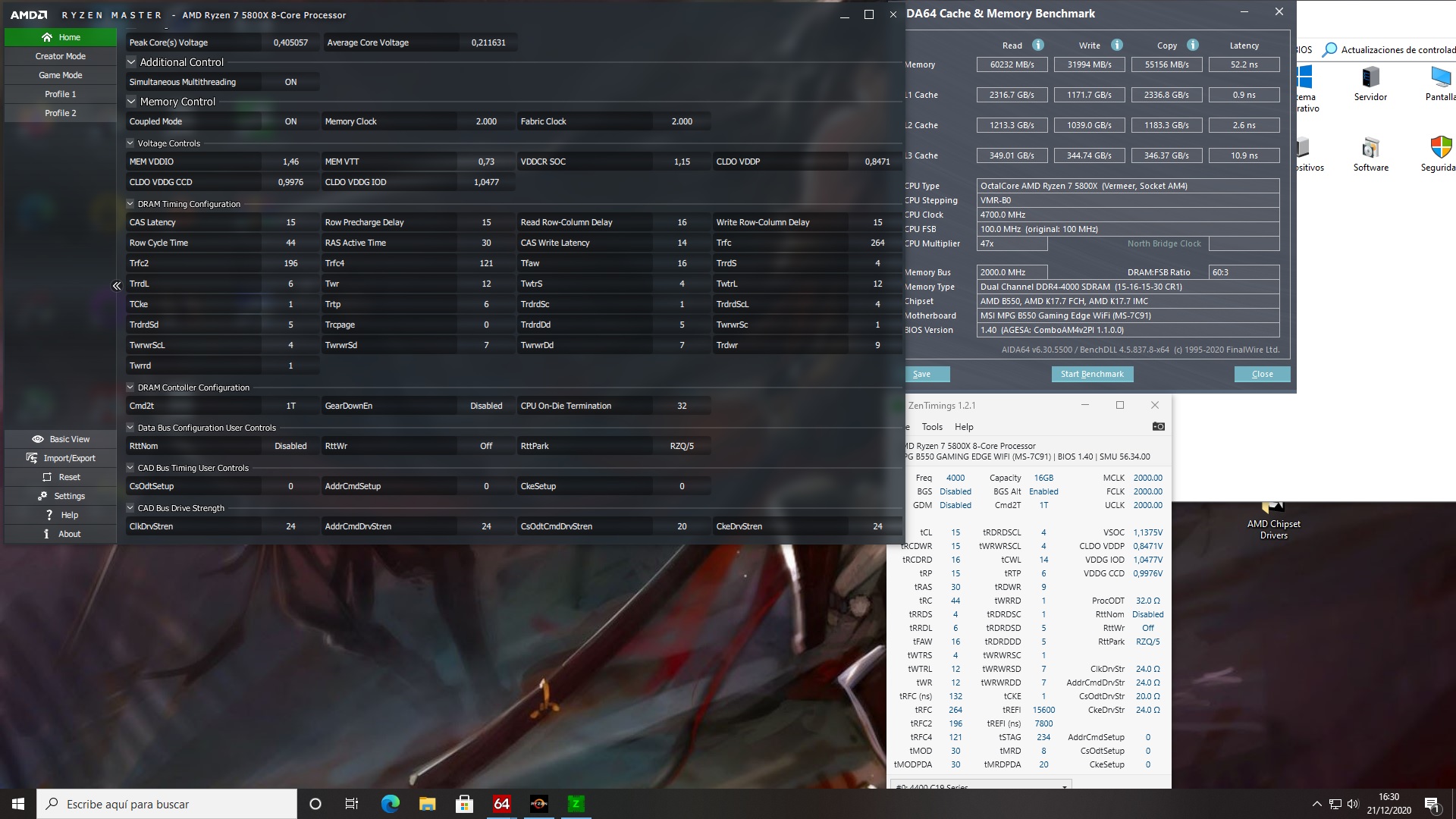Select Profile 2 in Ryzen Master
1456x819 pixels.
(61, 113)
